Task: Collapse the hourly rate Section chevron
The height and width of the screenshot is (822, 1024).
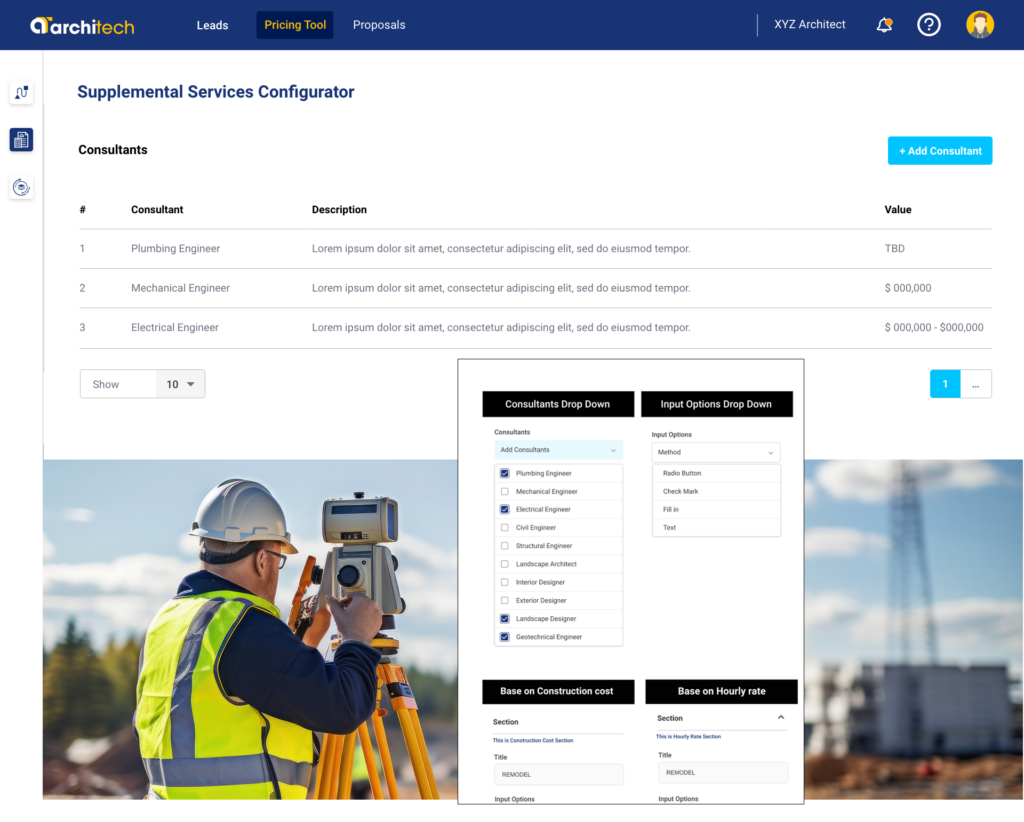Action: pos(781,718)
